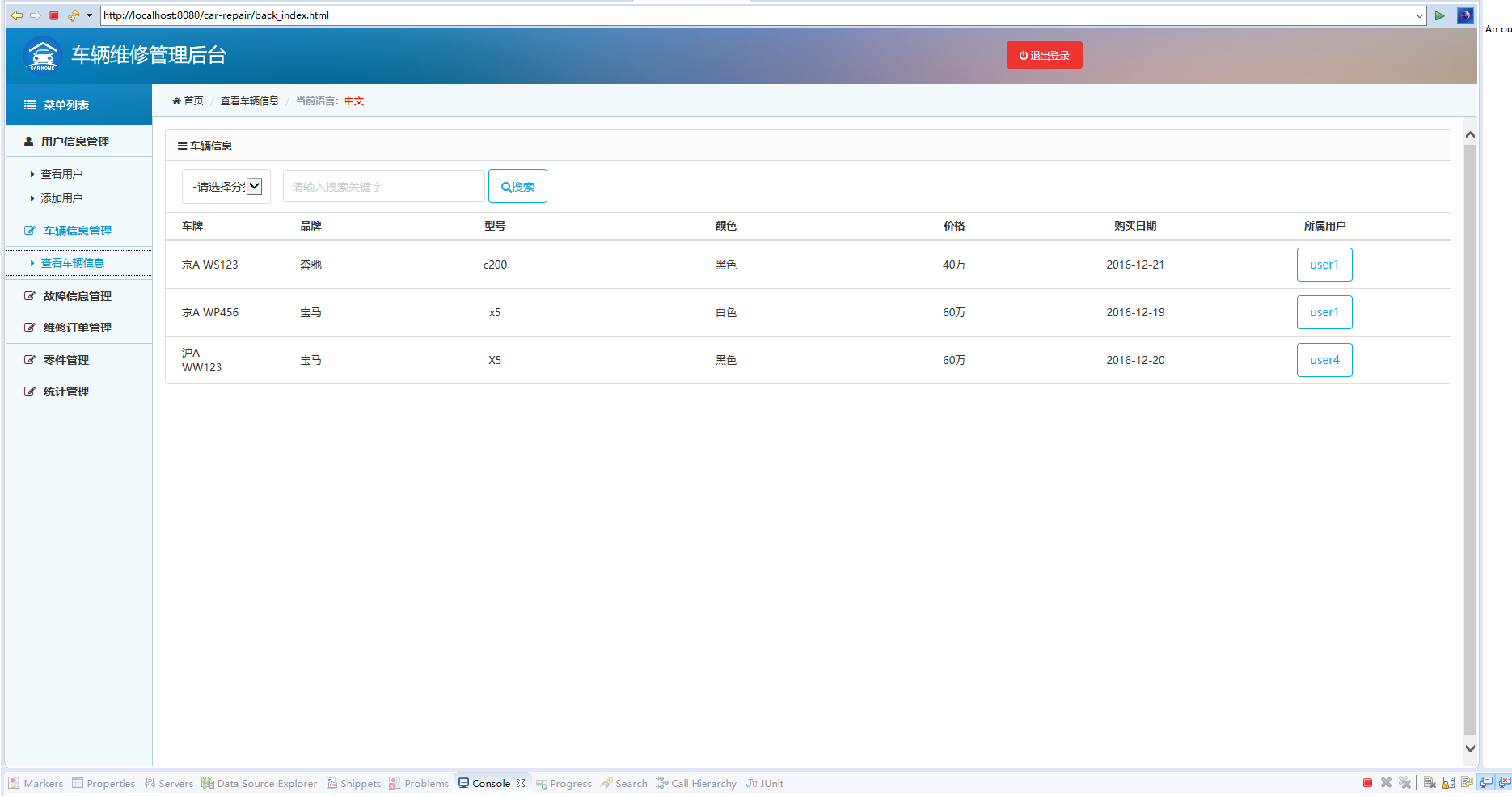Expand the 故障信息管理 sidebar menu
This screenshot has width=1512, height=796.
(x=78, y=296)
